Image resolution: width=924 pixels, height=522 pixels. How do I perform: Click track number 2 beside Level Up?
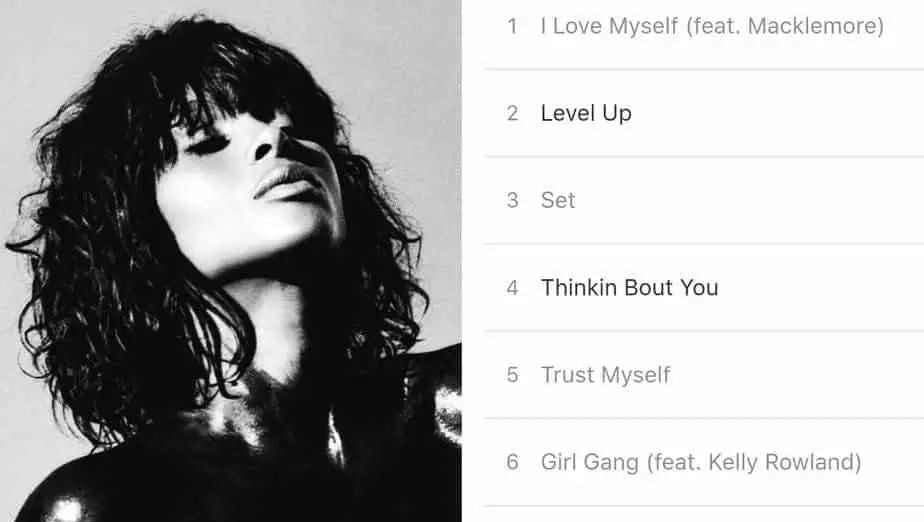(x=512, y=113)
